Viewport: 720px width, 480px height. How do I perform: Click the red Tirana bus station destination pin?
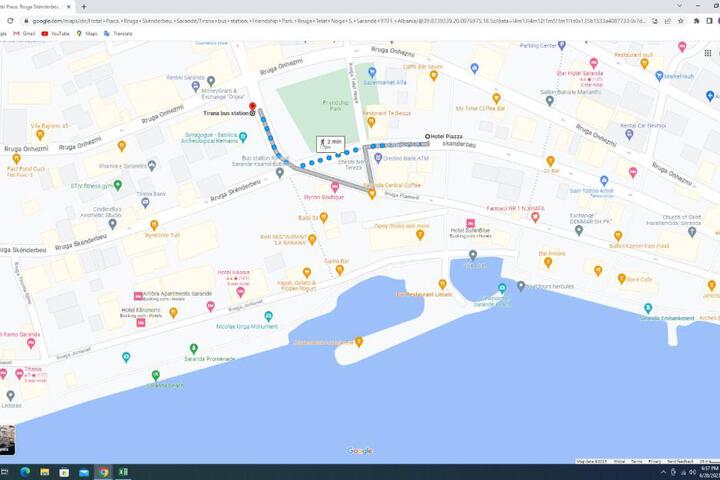click(x=252, y=107)
